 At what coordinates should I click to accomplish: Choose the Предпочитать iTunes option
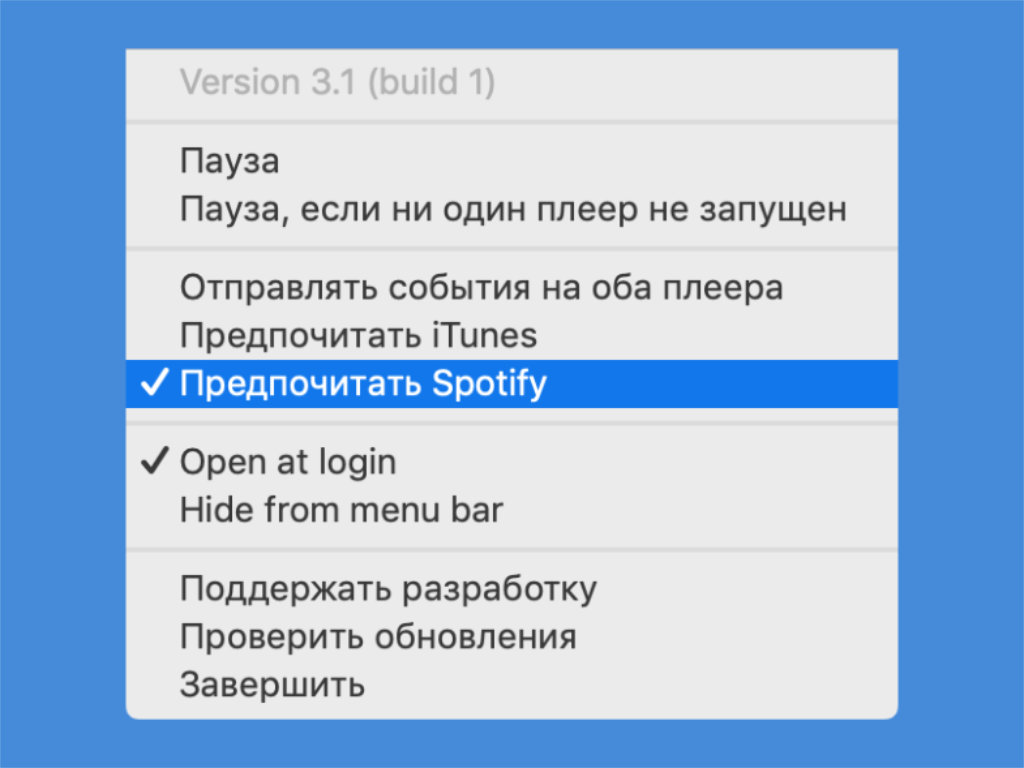click(x=358, y=336)
